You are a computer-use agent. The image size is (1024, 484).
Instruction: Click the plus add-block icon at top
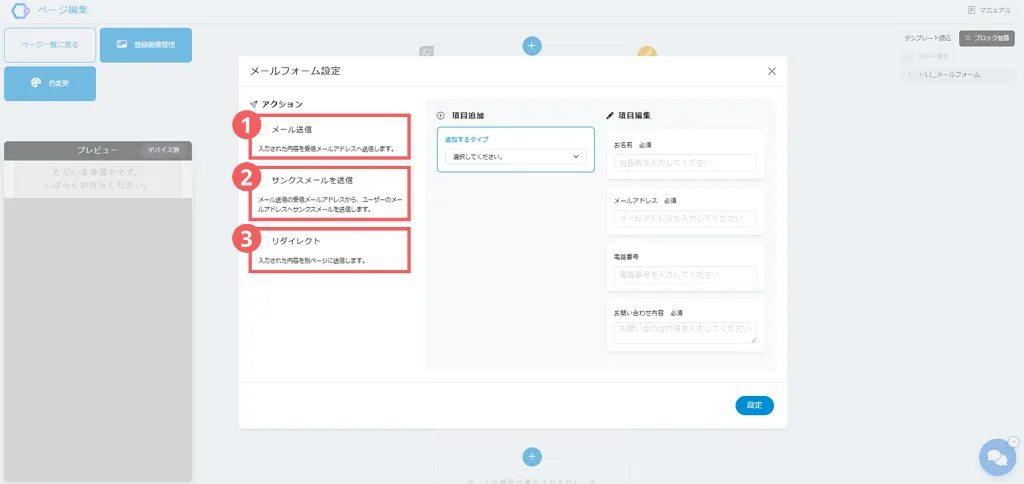pyautogui.click(x=532, y=45)
